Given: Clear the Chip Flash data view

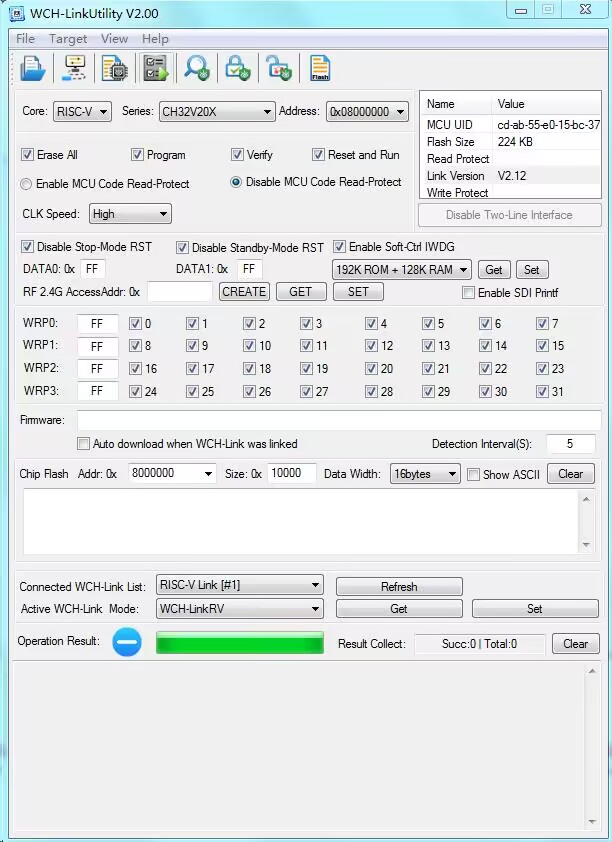Looking at the screenshot, I should [571, 474].
